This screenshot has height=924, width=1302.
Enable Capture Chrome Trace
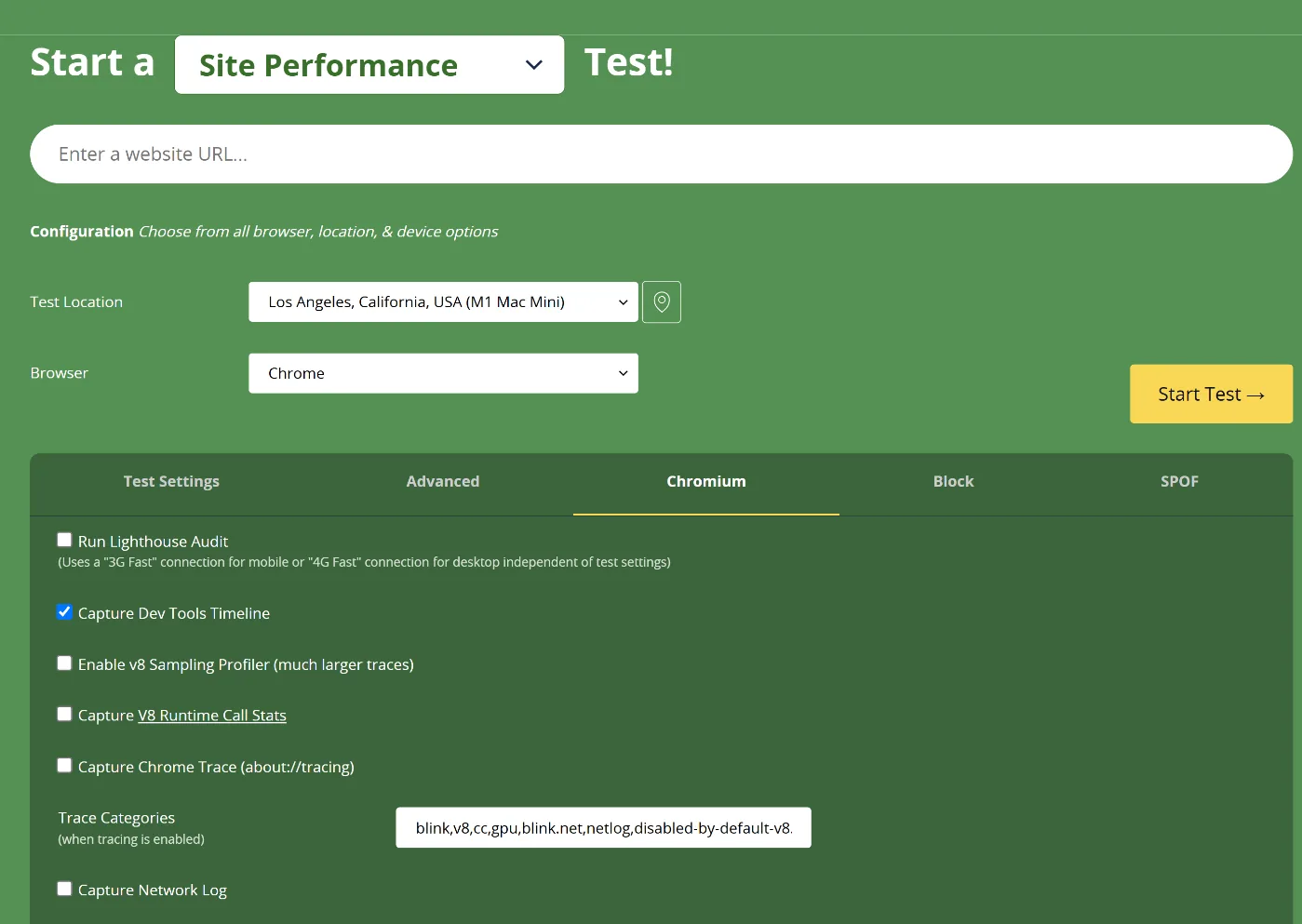pyautogui.click(x=64, y=764)
